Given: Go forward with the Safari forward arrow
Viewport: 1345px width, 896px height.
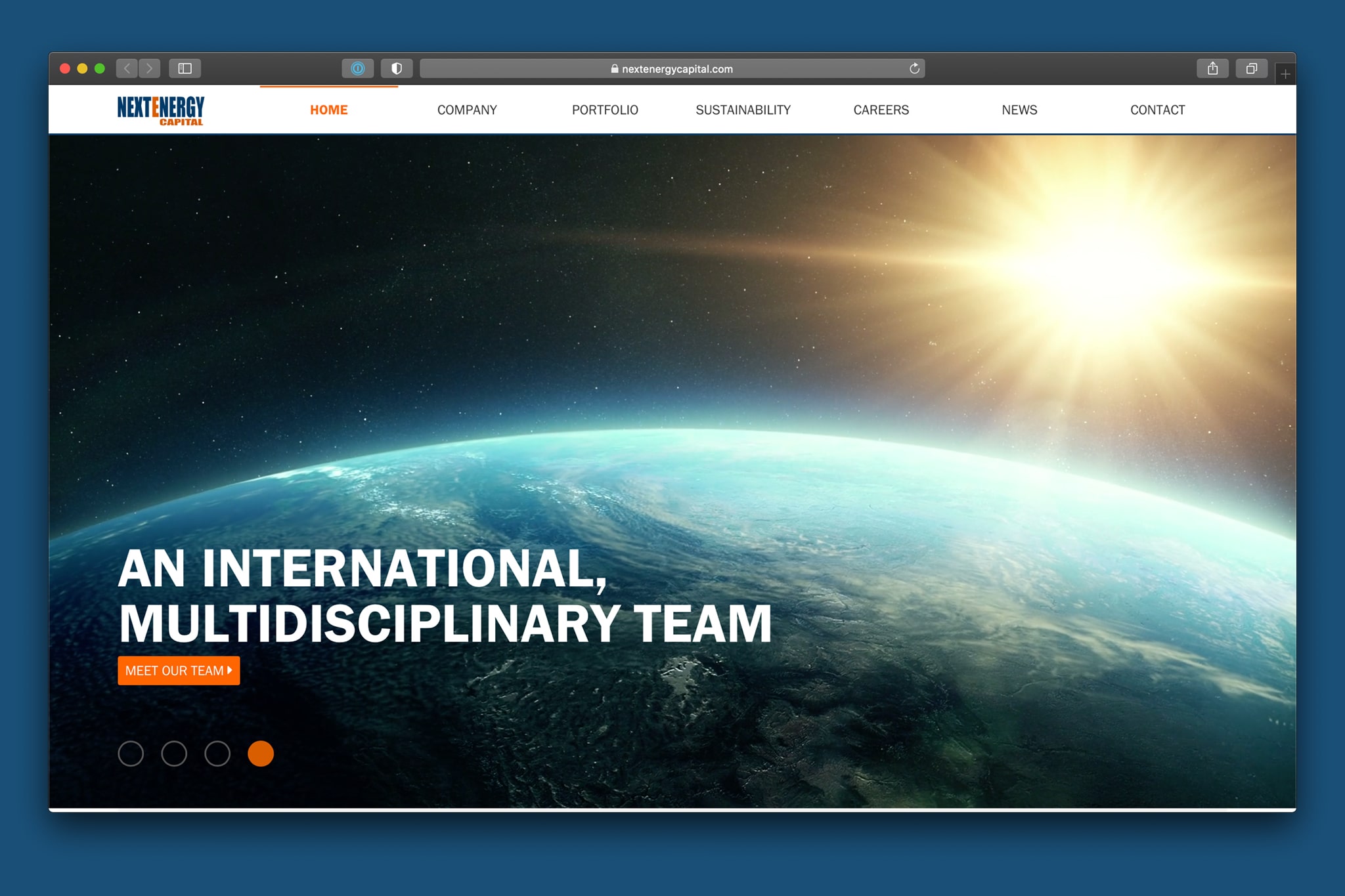Looking at the screenshot, I should [150, 68].
